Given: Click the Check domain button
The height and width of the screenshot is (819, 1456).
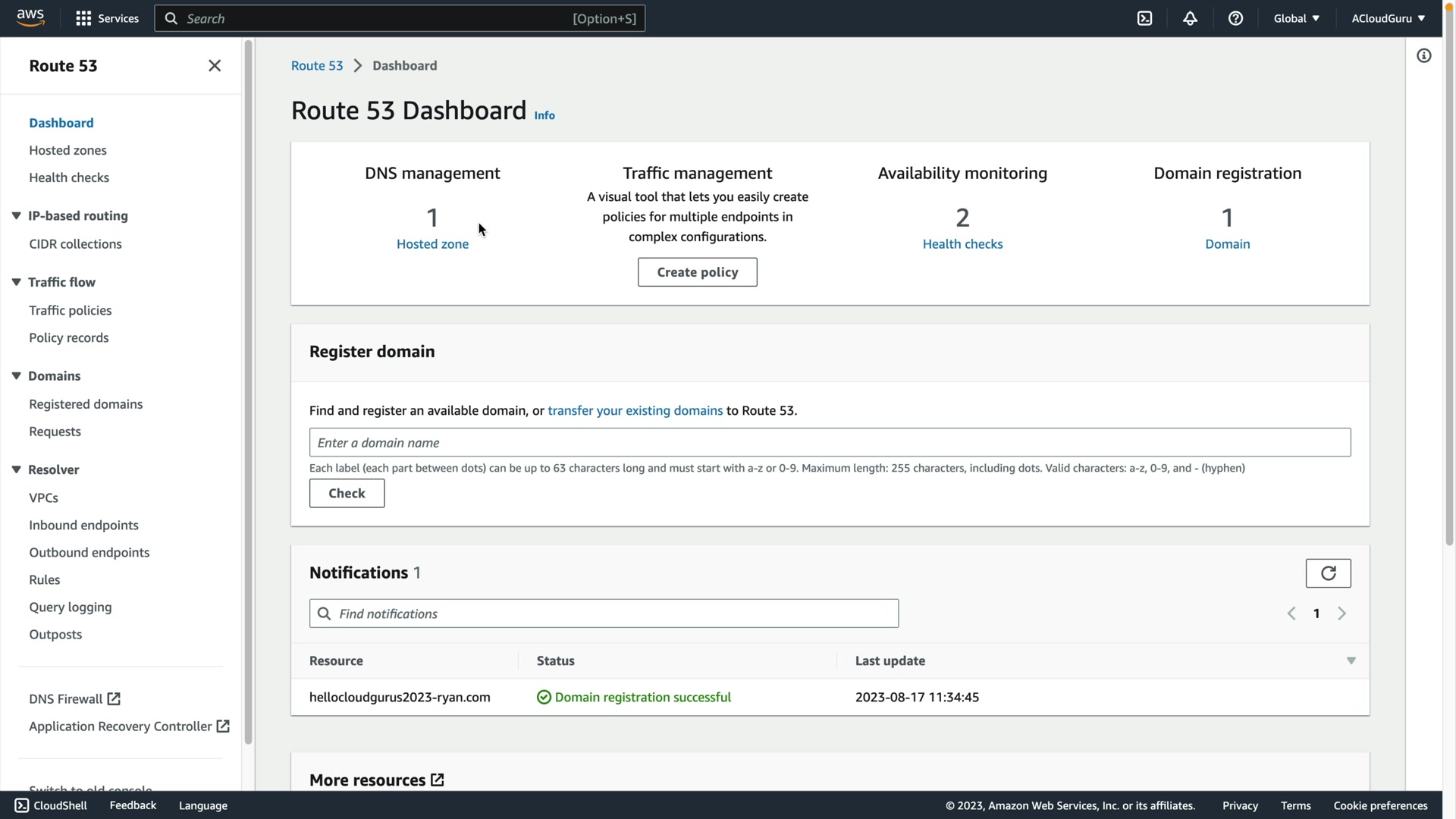Looking at the screenshot, I should coord(347,494).
